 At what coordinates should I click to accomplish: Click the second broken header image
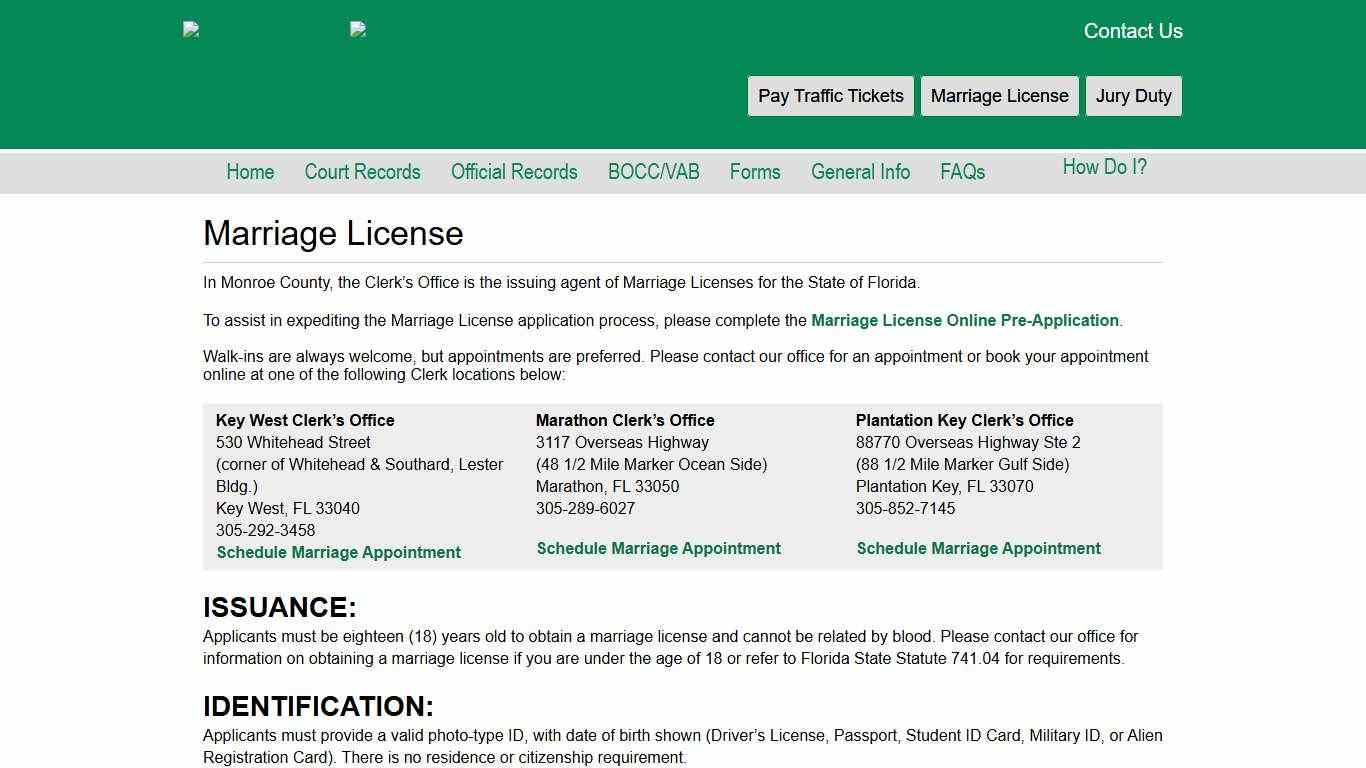point(360,30)
